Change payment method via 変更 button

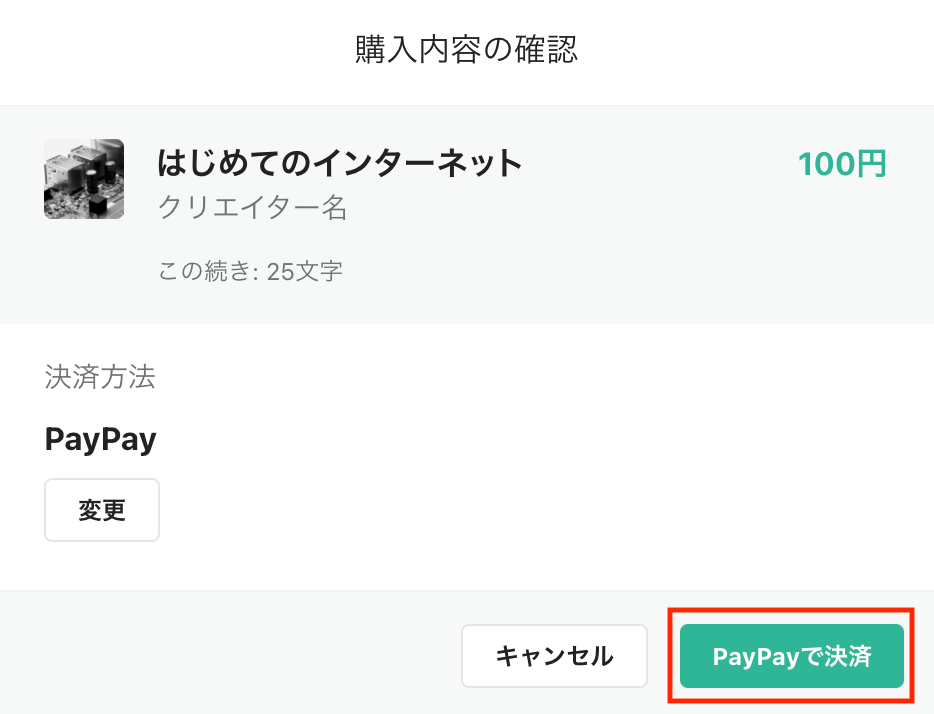[102, 510]
